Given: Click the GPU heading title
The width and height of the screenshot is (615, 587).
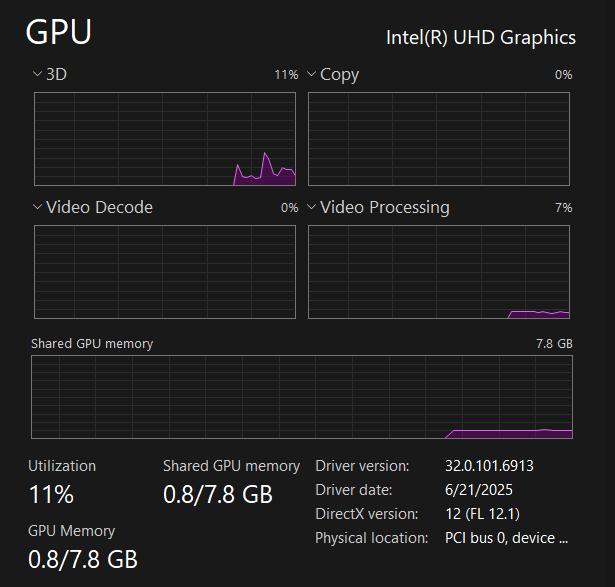Looking at the screenshot, I should [x=58, y=33].
